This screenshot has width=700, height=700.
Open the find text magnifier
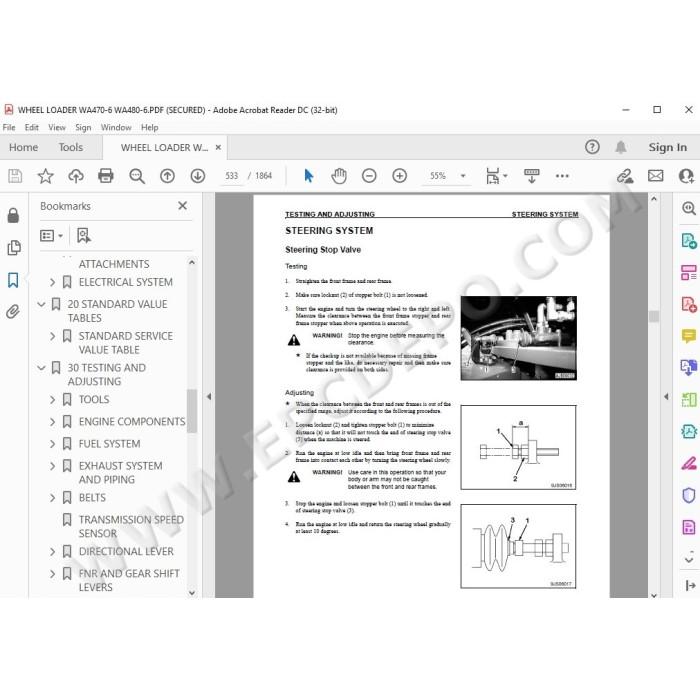(x=137, y=176)
